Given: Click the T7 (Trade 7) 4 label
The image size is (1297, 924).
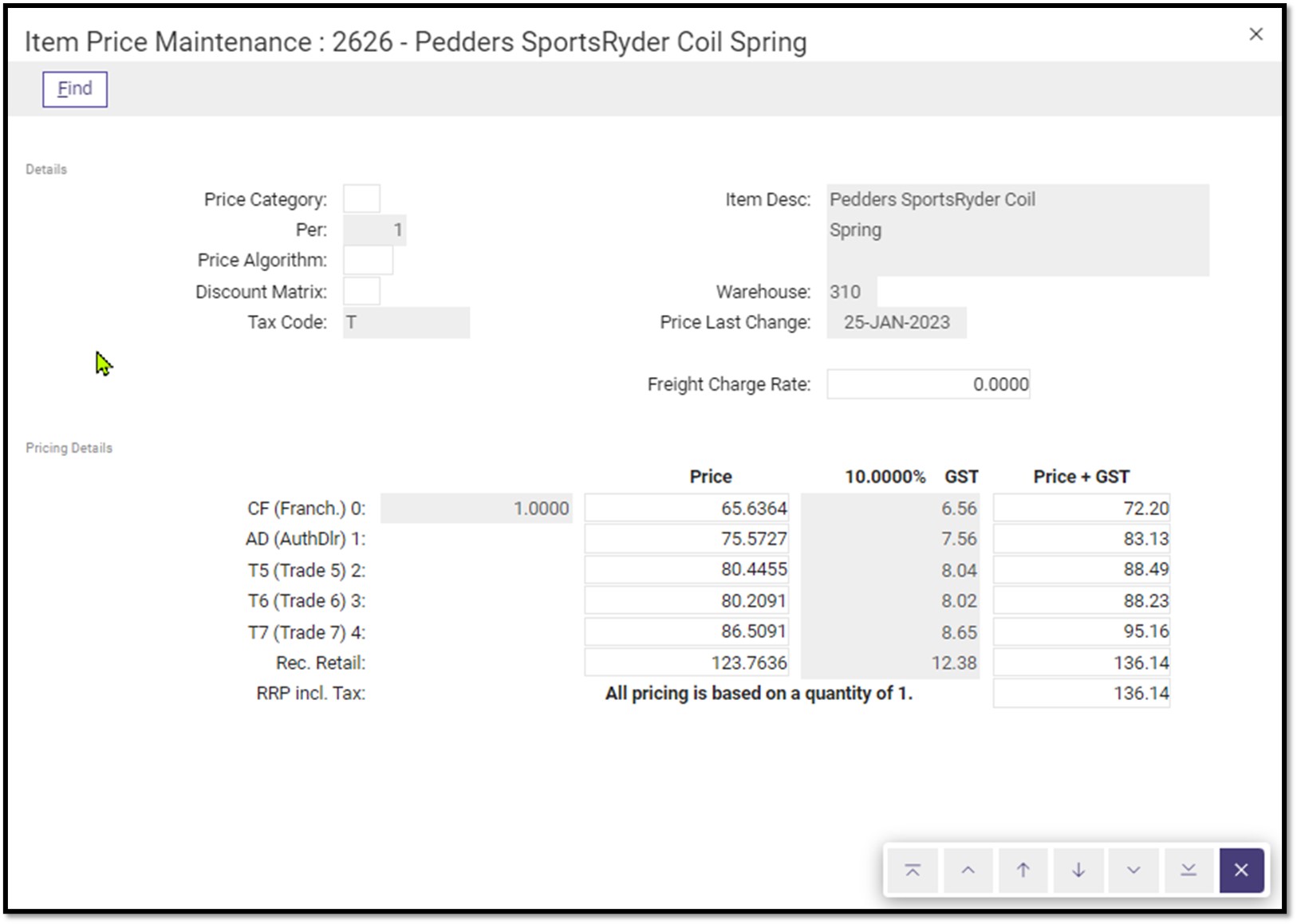Looking at the screenshot, I should tap(307, 632).
